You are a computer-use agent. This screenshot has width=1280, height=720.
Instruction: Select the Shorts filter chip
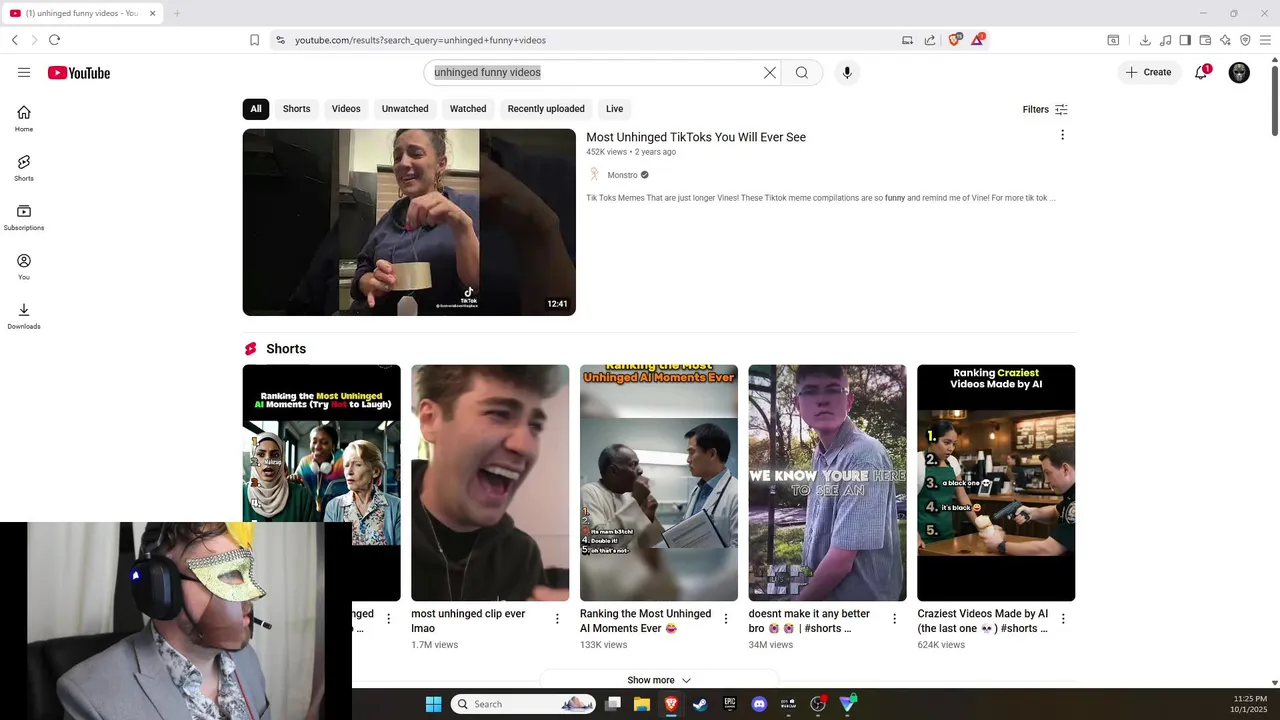click(x=296, y=109)
